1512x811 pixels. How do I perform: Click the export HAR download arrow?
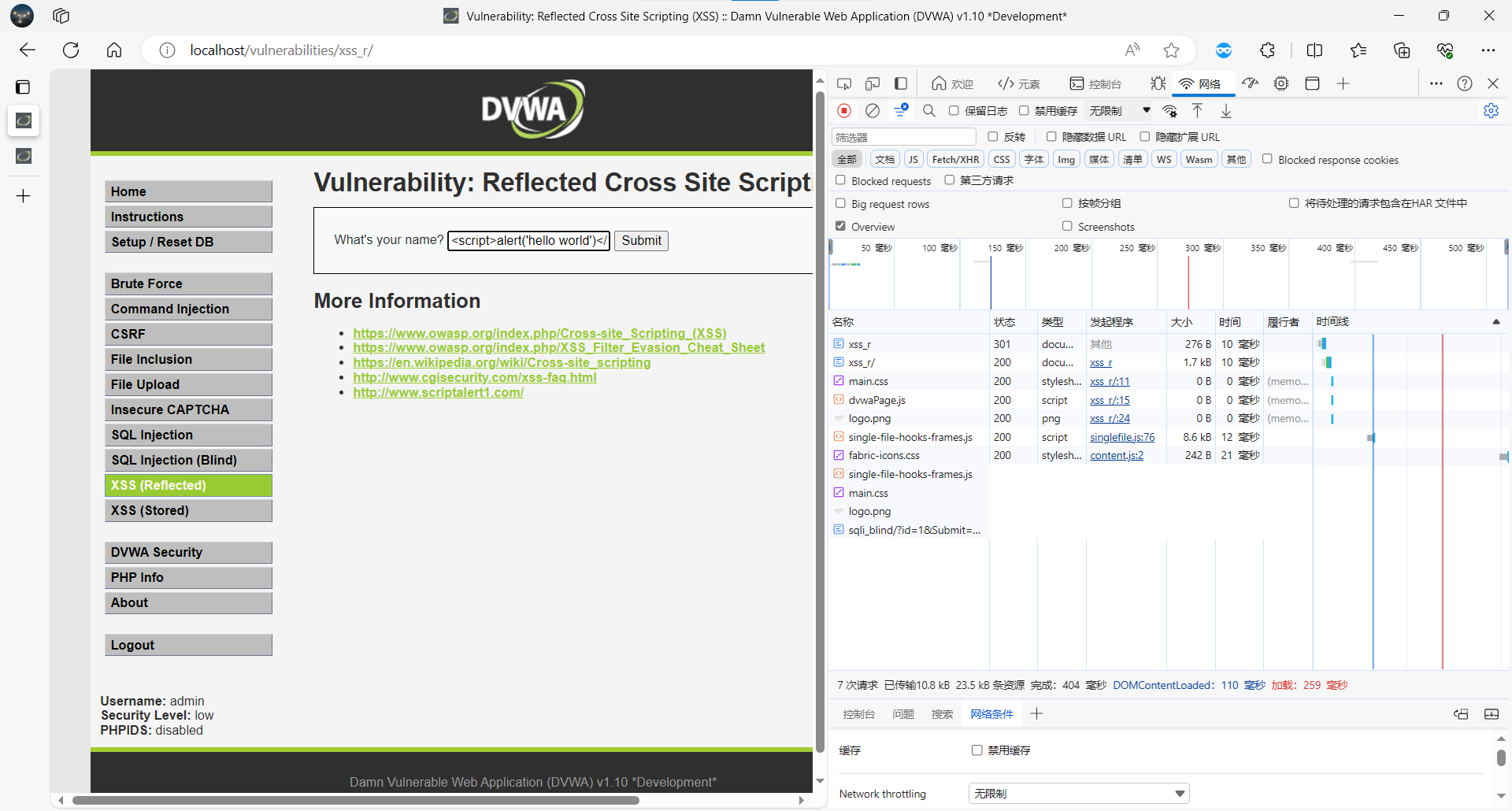tap(1226, 111)
